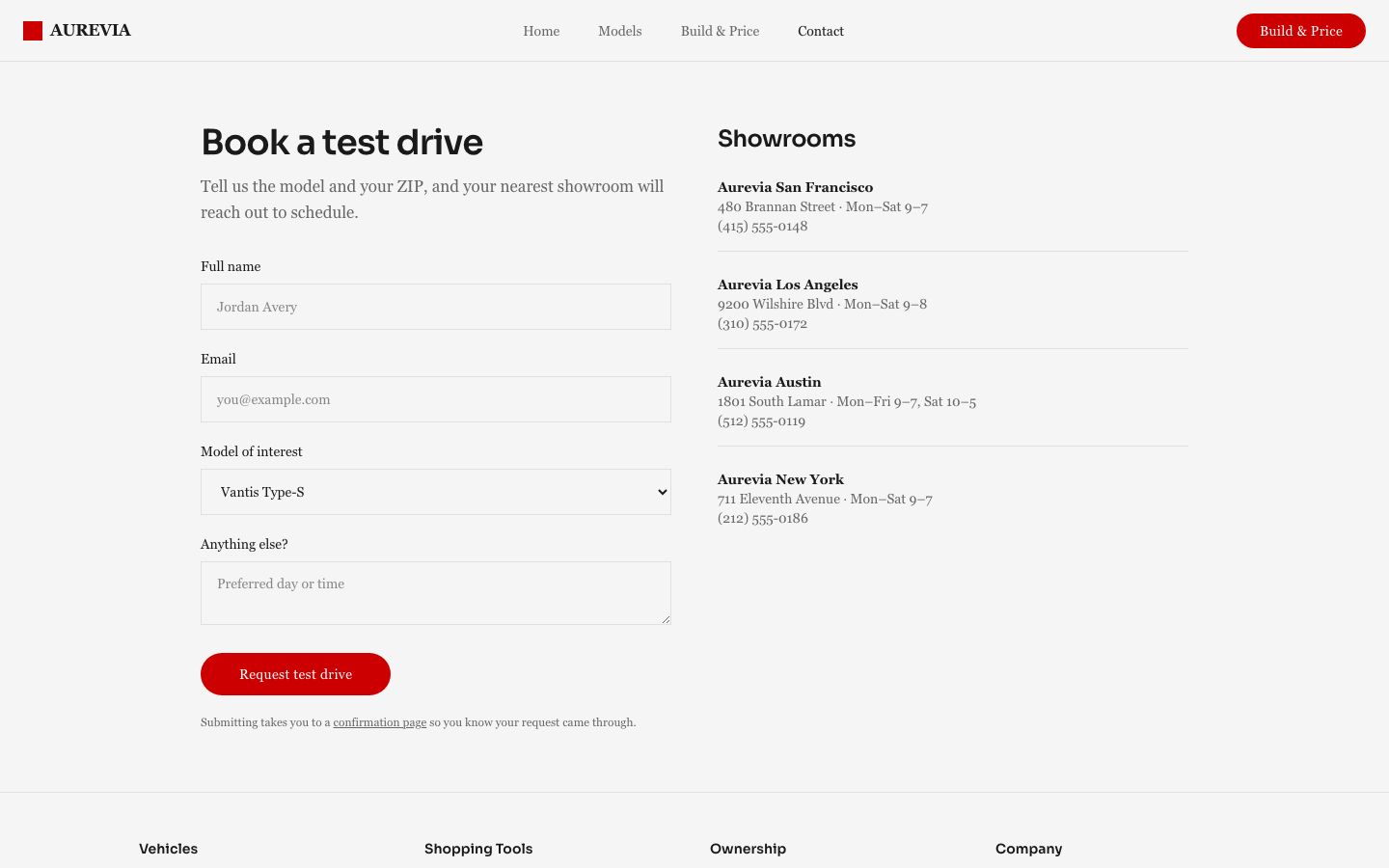The height and width of the screenshot is (868, 1389).
Task: Click the Model of interest label
Action: click(251, 451)
